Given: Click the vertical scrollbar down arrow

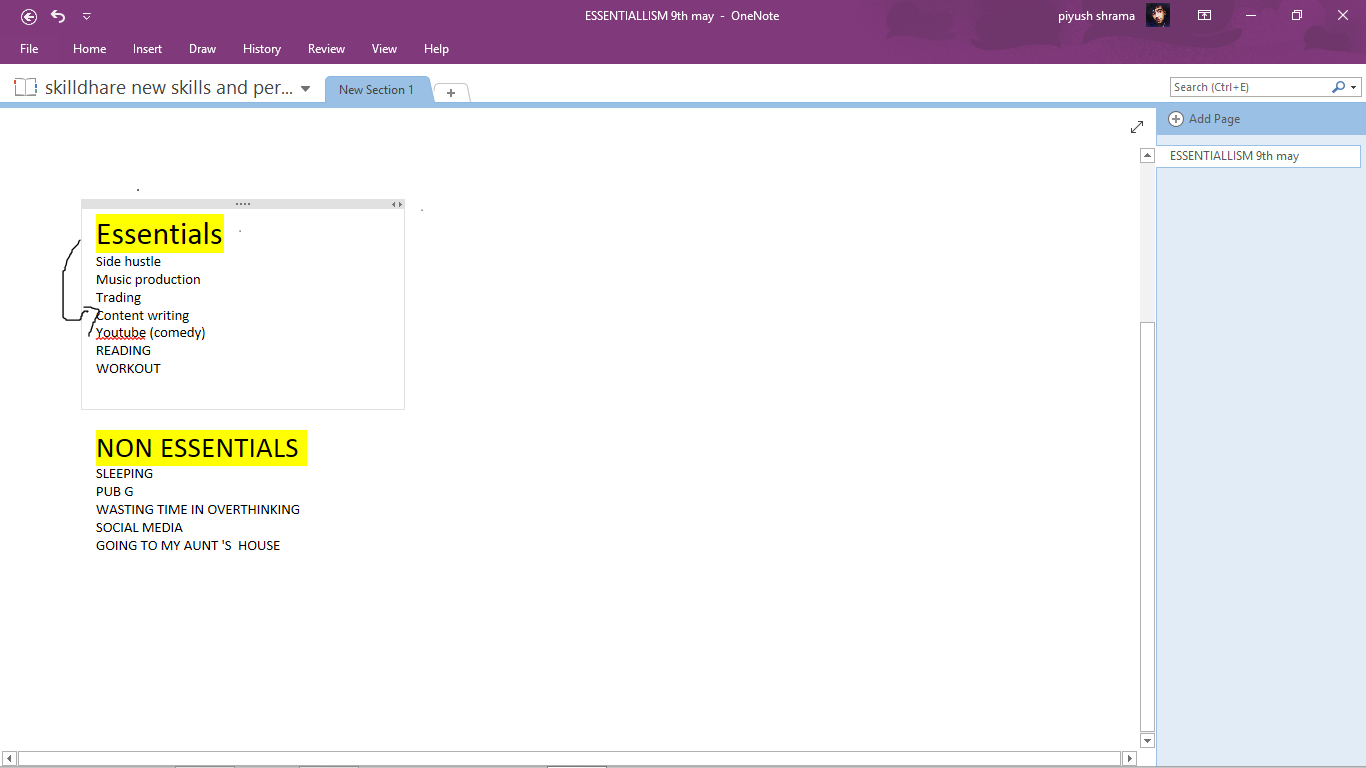Looking at the screenshot, I should (1147, 741).
